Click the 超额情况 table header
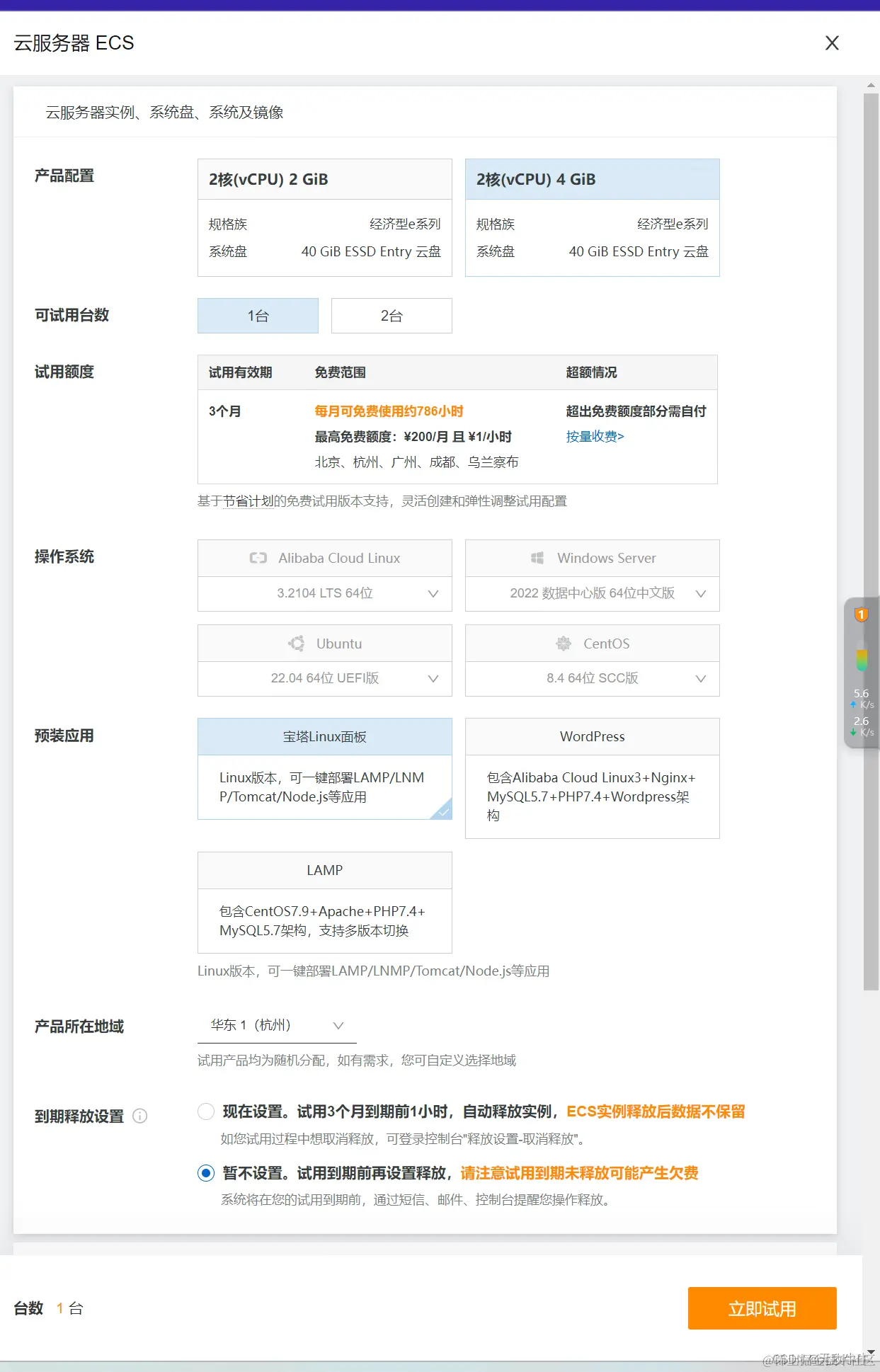Viewport: 880px width, 1372px height. point(591,372)
